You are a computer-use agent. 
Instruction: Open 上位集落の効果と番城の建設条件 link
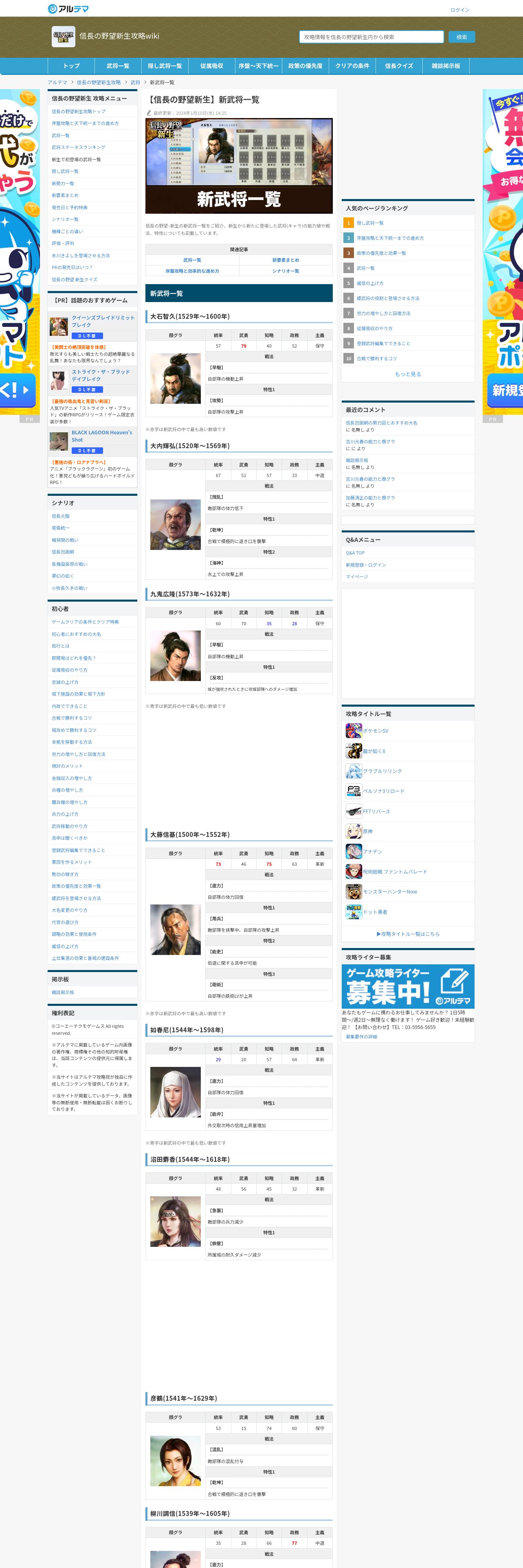(x=85, y=958)
